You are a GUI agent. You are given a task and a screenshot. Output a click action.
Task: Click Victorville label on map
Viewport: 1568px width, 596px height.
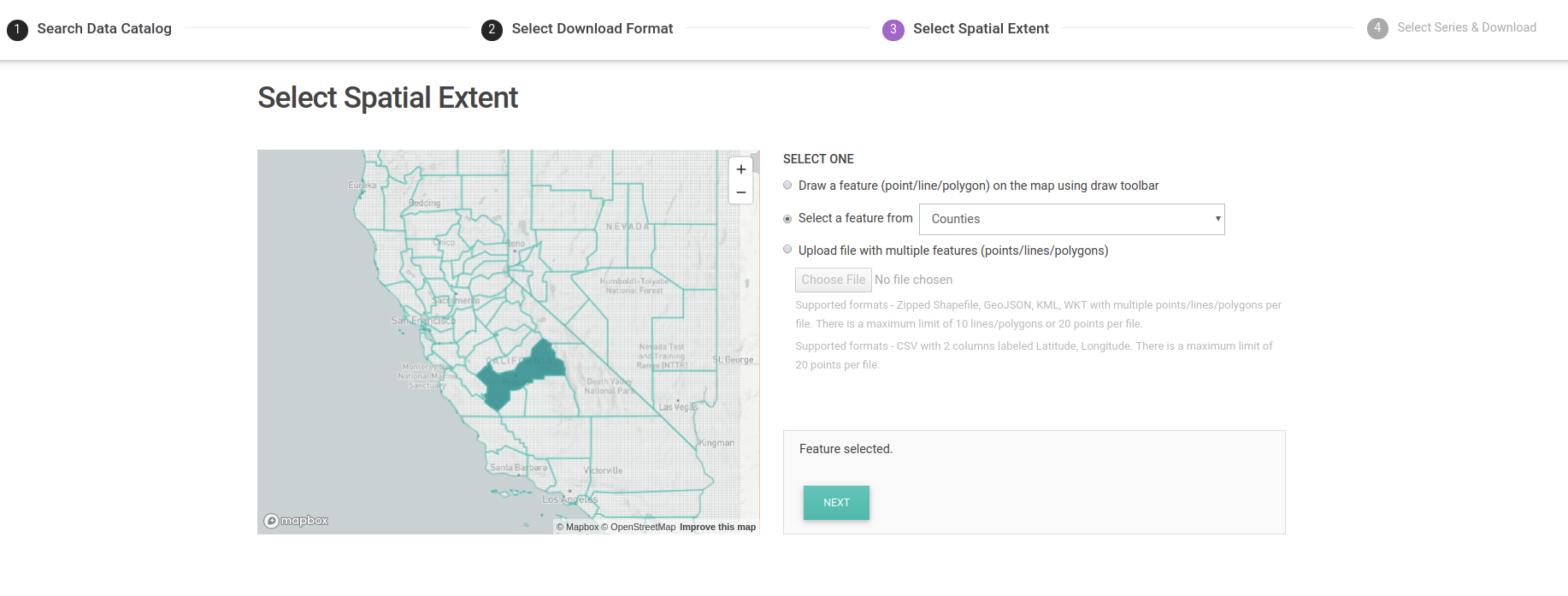(x=604, y=470)
